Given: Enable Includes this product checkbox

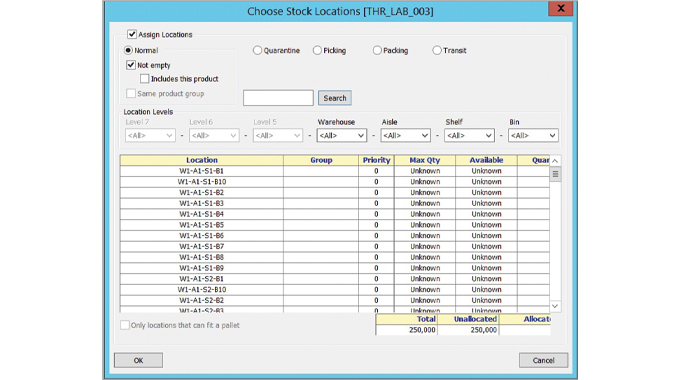Looking at the screenshot, I should click(x=144, y=79).
